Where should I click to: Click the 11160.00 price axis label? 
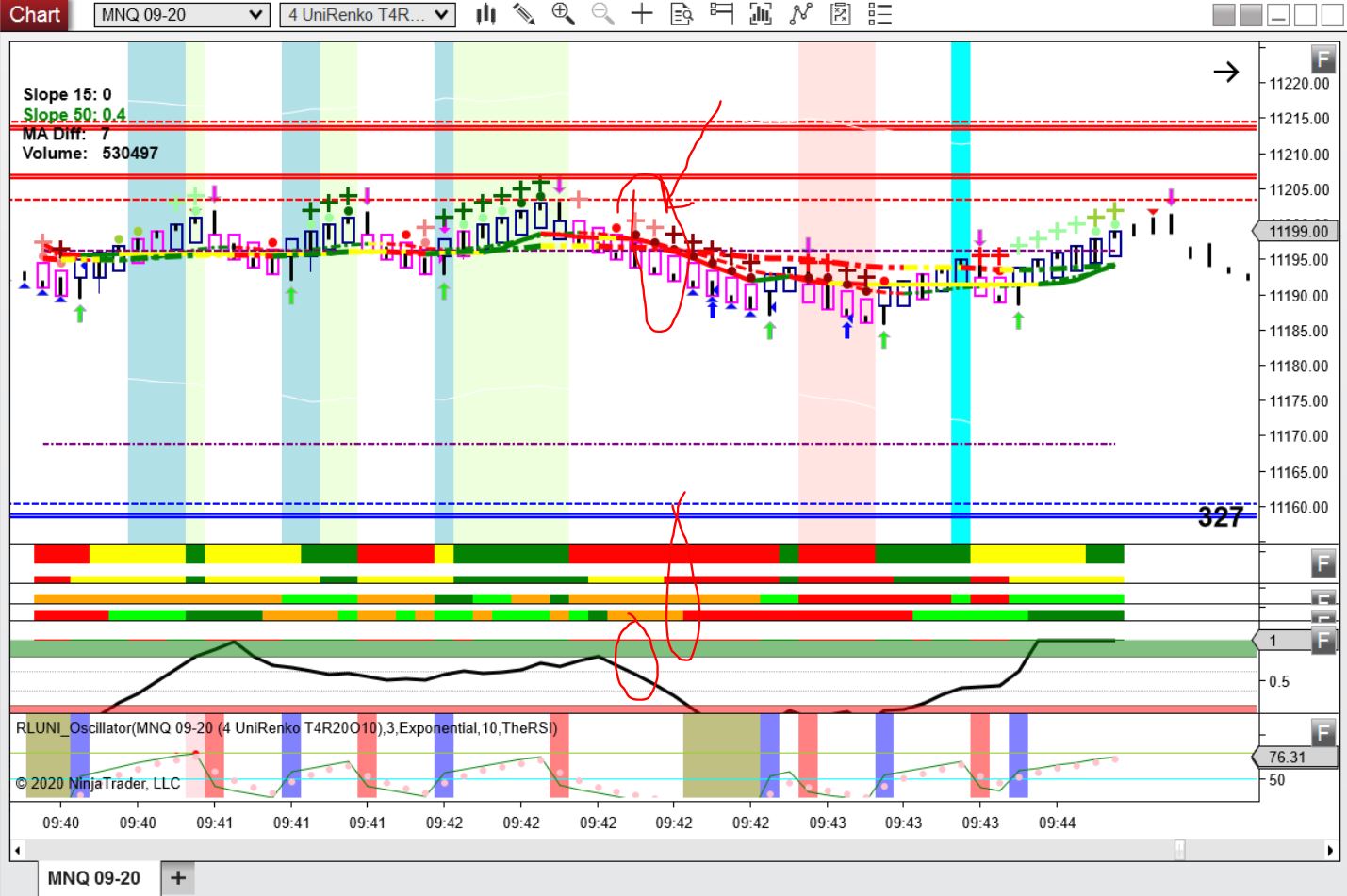[x=1299, y=508]
